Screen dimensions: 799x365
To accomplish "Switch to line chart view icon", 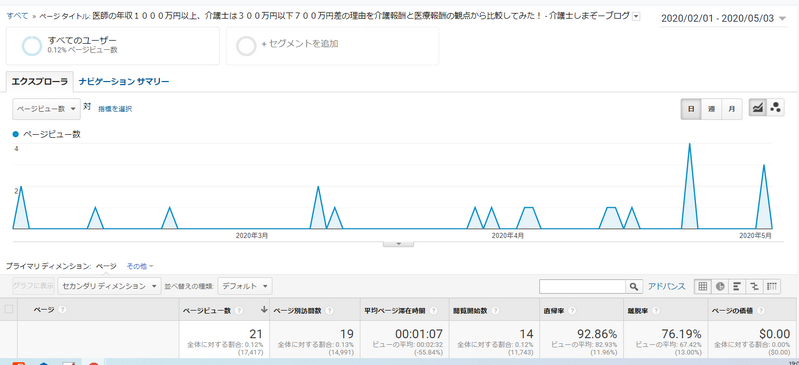I will pyautogui.click(x=758, y=108).
